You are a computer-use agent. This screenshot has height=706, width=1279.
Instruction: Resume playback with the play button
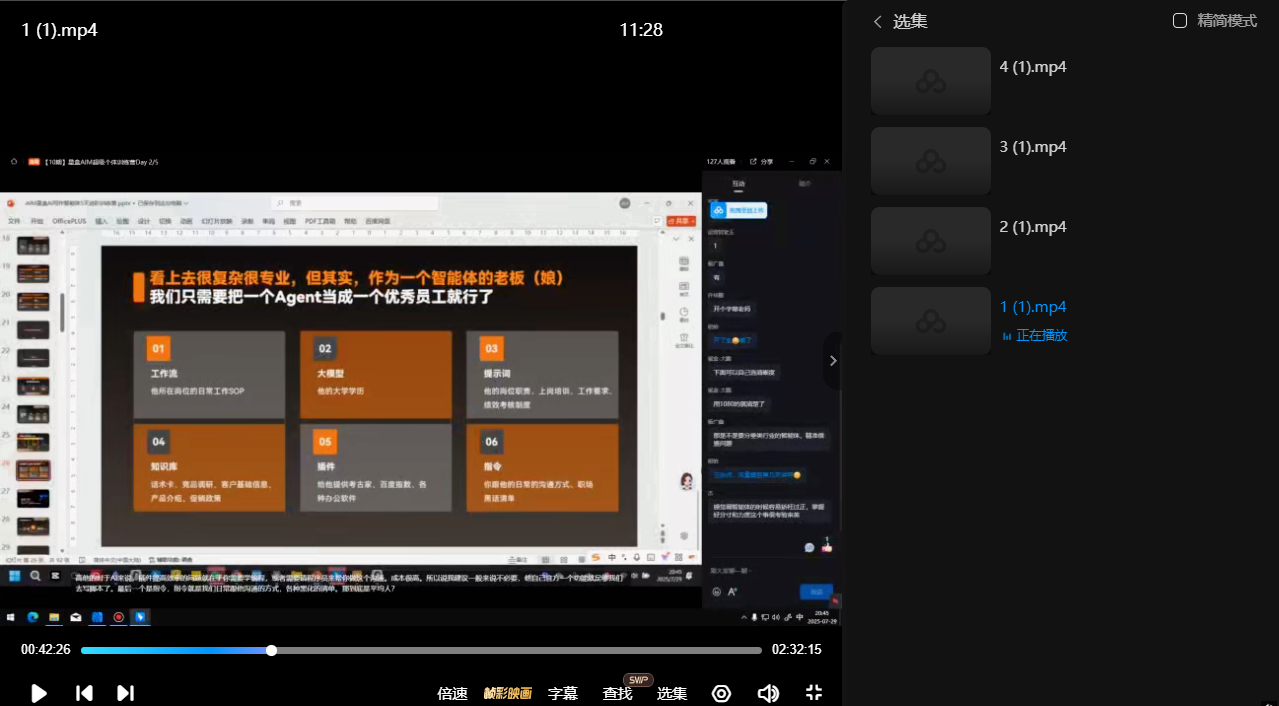(x=38, y=692)
